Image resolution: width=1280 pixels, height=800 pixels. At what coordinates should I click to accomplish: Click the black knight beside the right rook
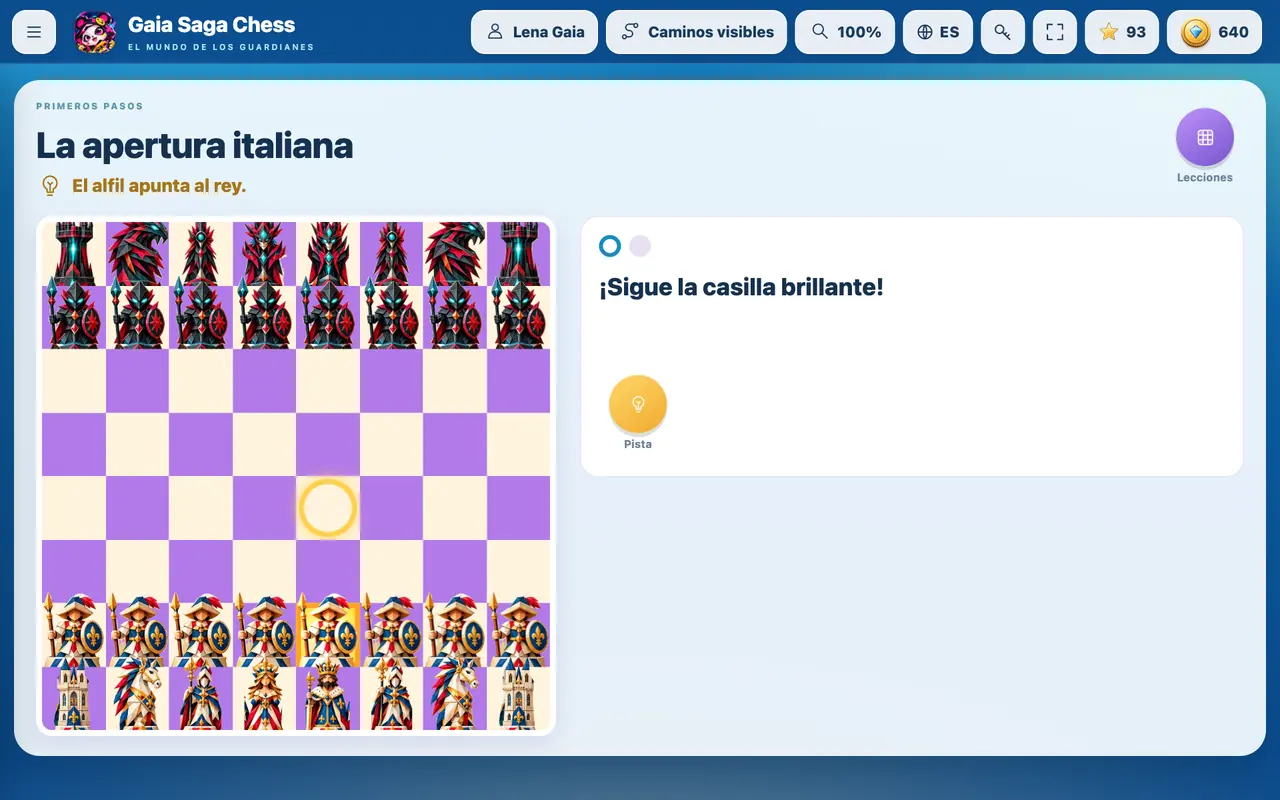coord(455,254)
